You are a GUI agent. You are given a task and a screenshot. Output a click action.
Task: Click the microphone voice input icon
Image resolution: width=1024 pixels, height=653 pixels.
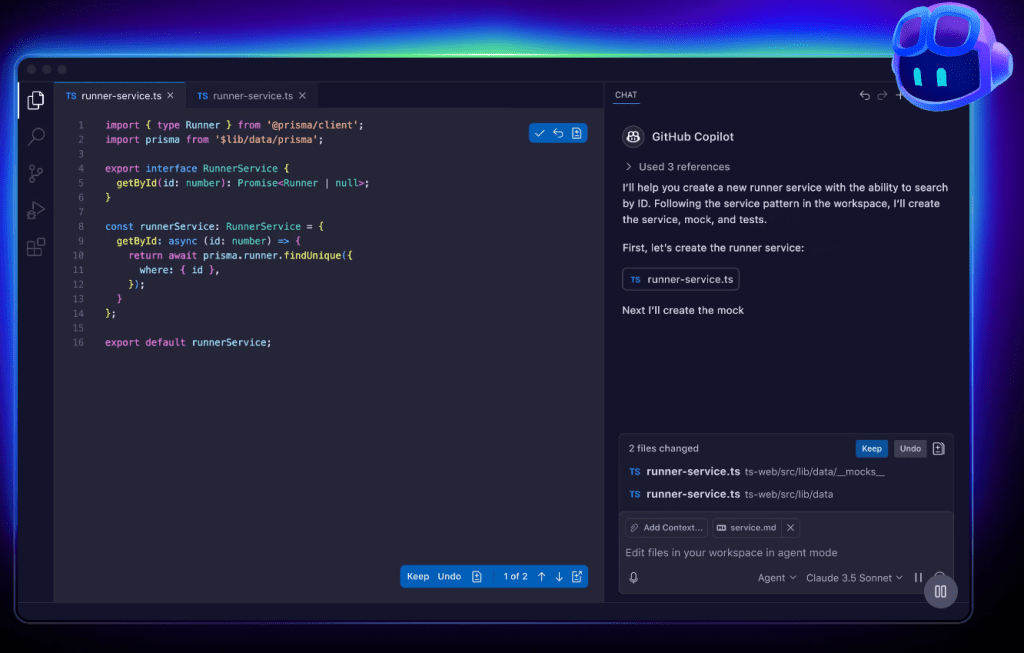pyautogui.click(x=633, y=577)
